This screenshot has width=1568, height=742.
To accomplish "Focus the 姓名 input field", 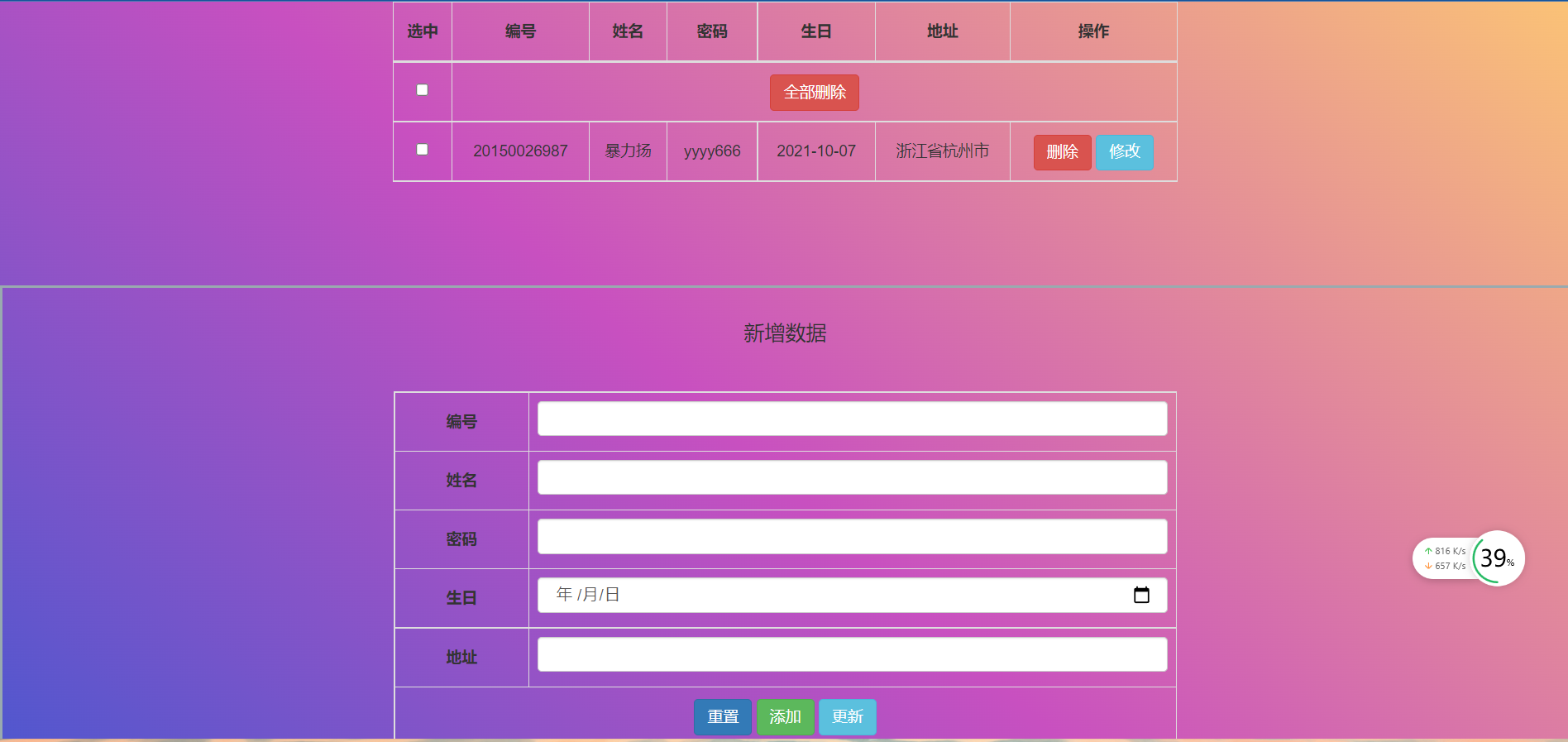I will pos(852,477).
